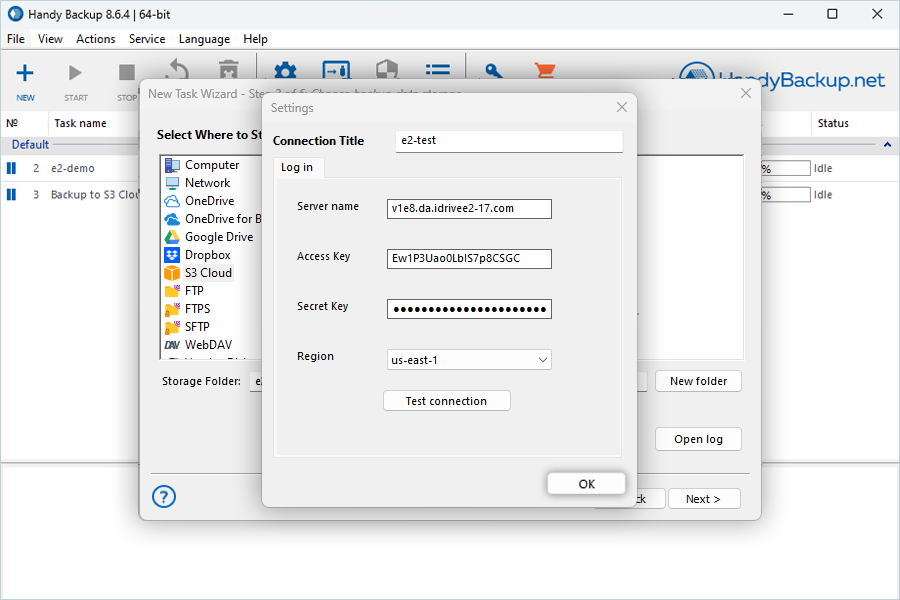900x600 pixels.
Task: Click the USB recovery drive toolbar icon
Action: tap(336, 69)
